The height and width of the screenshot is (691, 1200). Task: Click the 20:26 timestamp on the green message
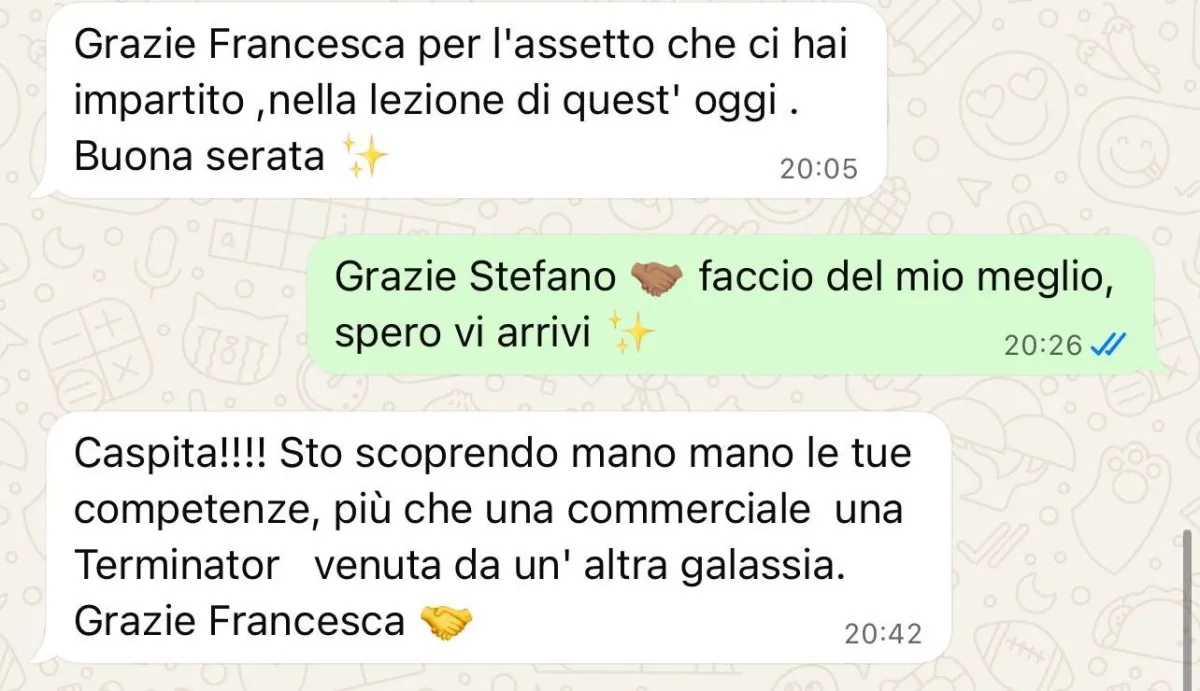tap(1043, 346)
